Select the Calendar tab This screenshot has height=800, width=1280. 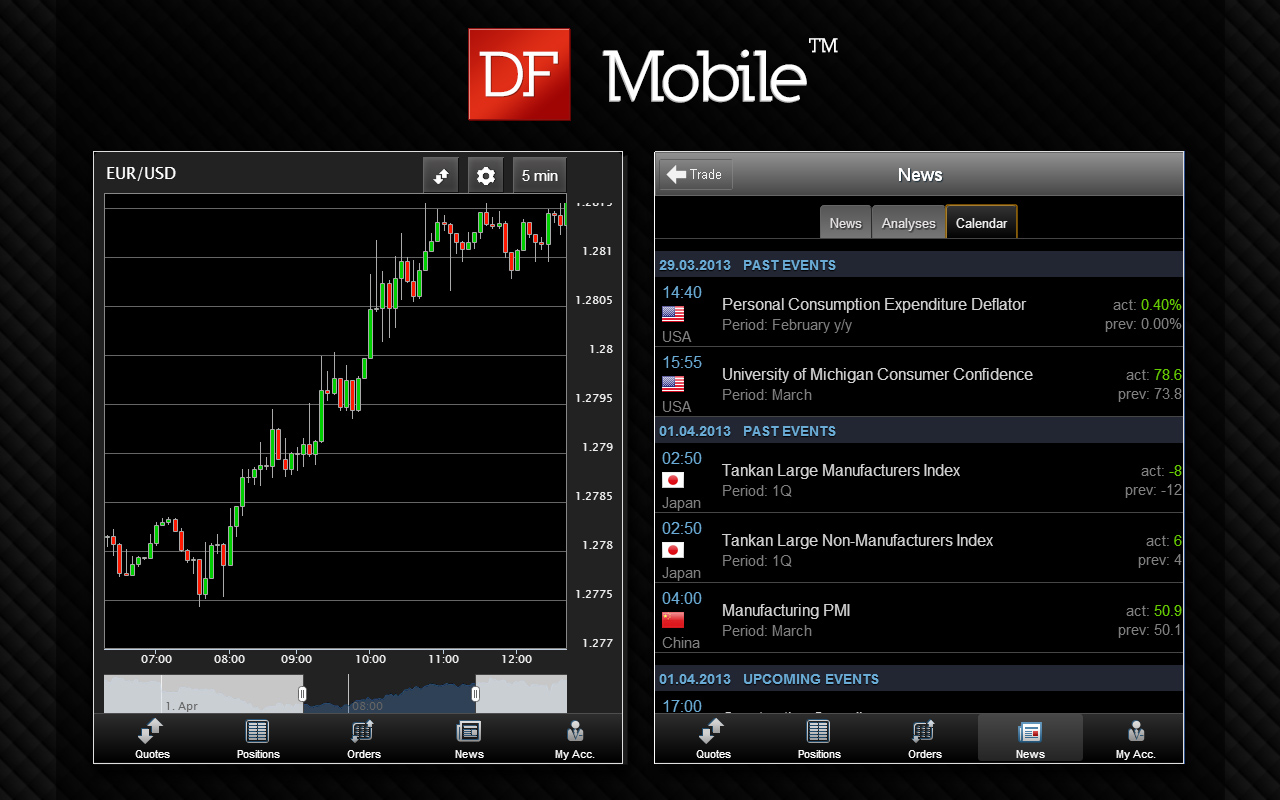point(981,222)
